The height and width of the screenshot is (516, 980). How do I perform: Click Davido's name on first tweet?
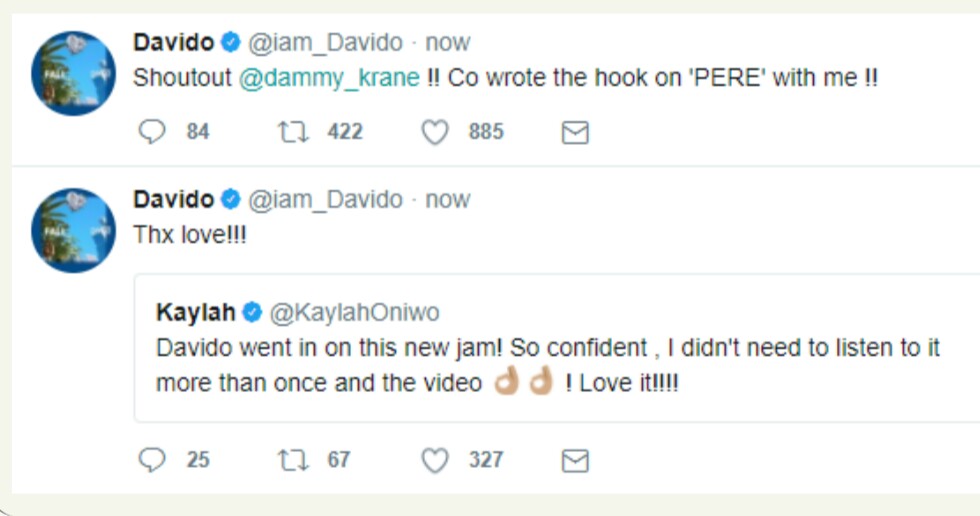tap(173, 43)
